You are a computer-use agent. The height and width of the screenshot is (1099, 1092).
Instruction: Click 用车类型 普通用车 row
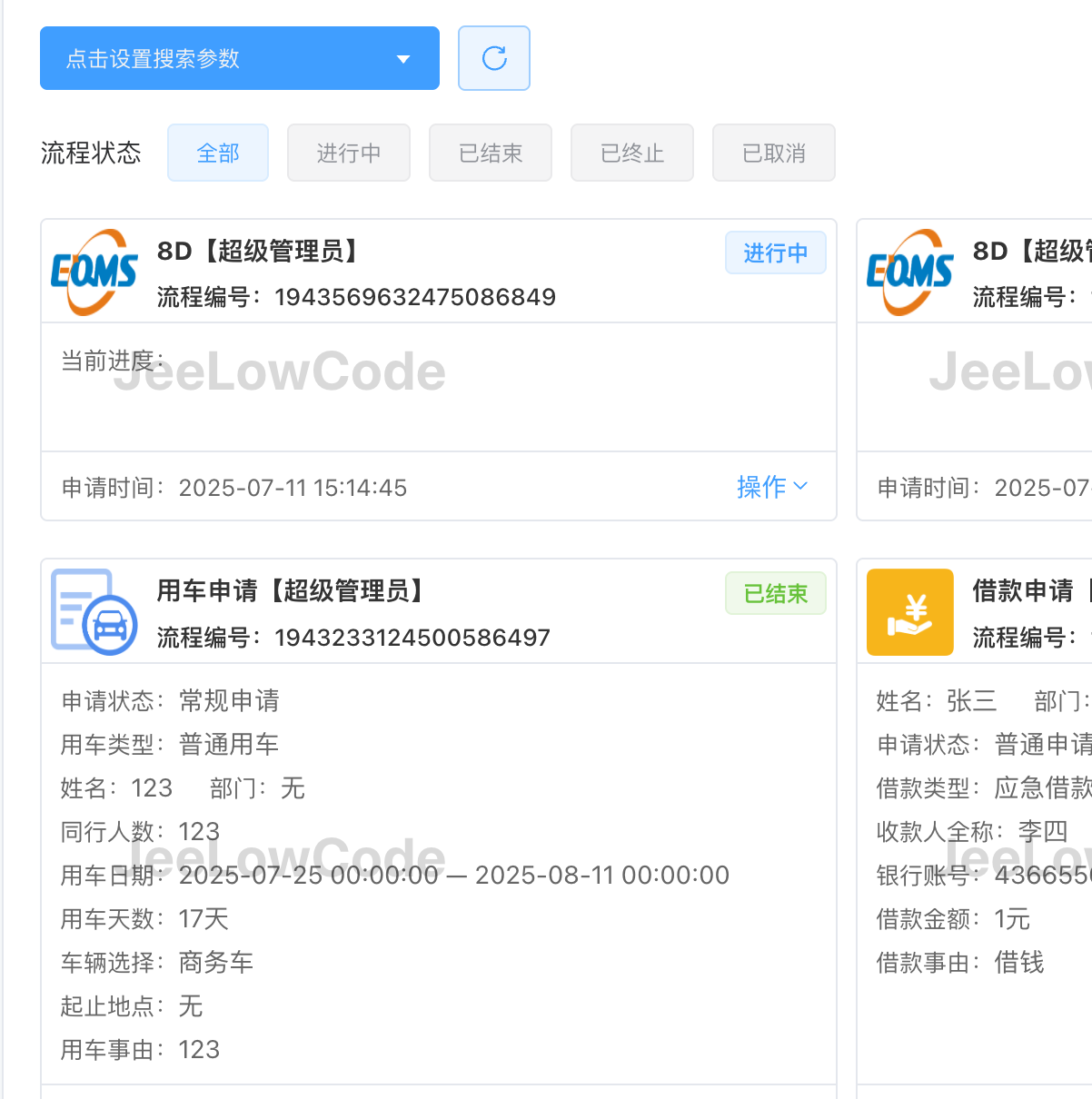point(170,744)
